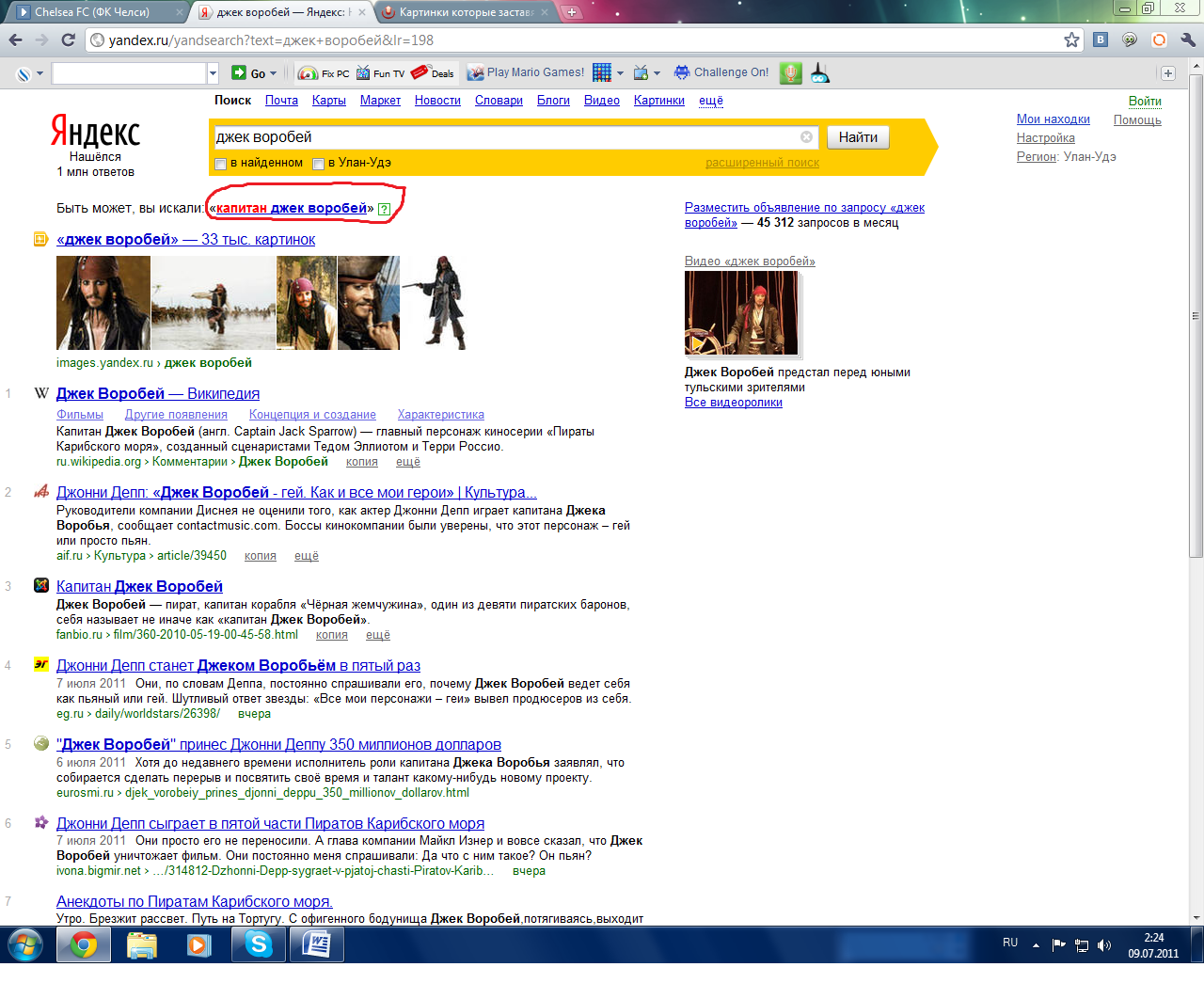The height and width of the screenshot is (983, 1204).
Task: Open the Джек Воробей Википедия result
Action: coord(157,394)
